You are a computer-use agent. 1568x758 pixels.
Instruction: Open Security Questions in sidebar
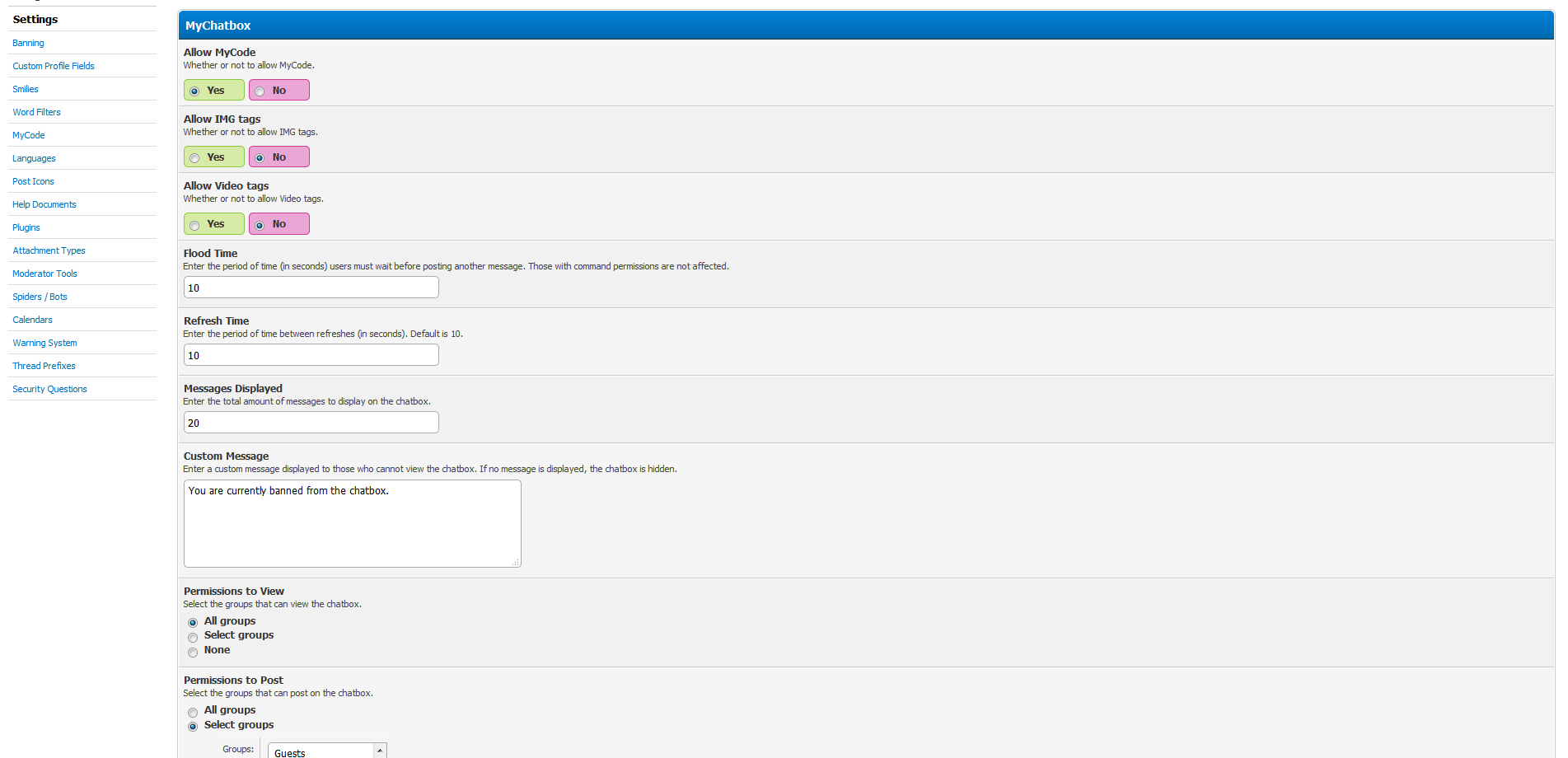click(x=49, y=389)
